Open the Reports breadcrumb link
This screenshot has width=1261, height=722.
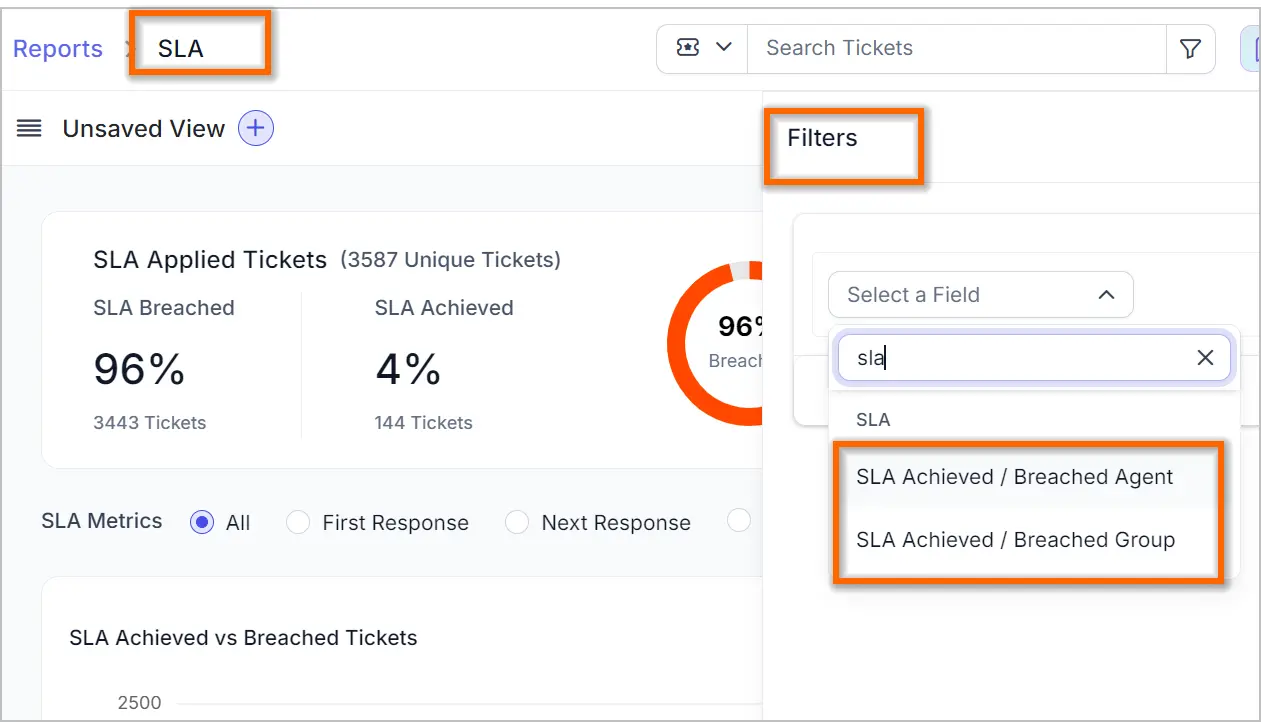(x=57, y=49)
